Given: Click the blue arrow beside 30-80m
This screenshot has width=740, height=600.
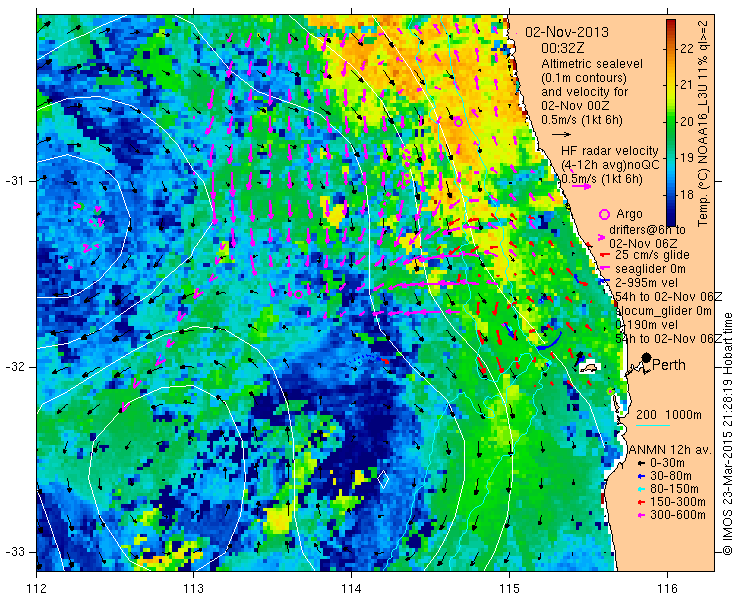Looking at the screenshot, I should tap(641, 476).
